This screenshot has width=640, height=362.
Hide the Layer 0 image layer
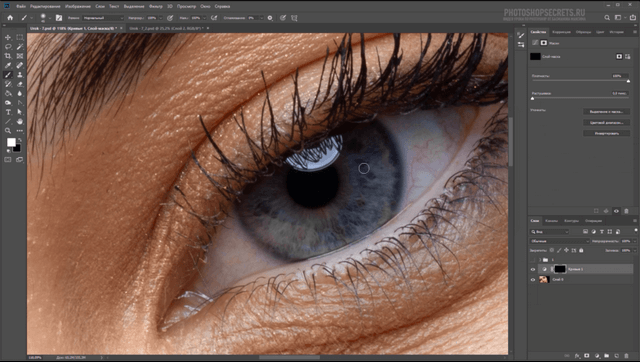pos(533,280)
